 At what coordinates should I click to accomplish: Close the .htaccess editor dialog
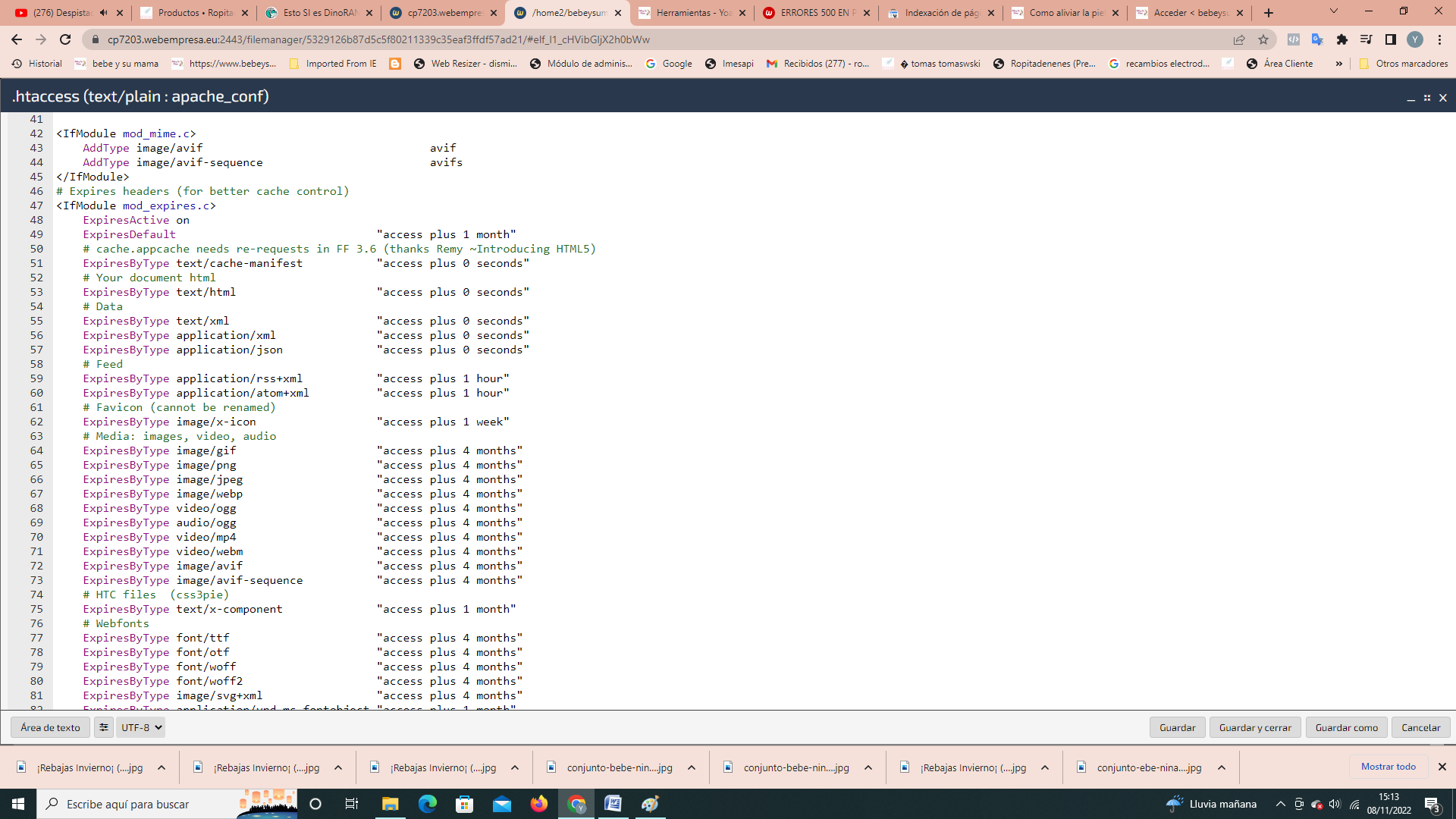(1443, 98)
